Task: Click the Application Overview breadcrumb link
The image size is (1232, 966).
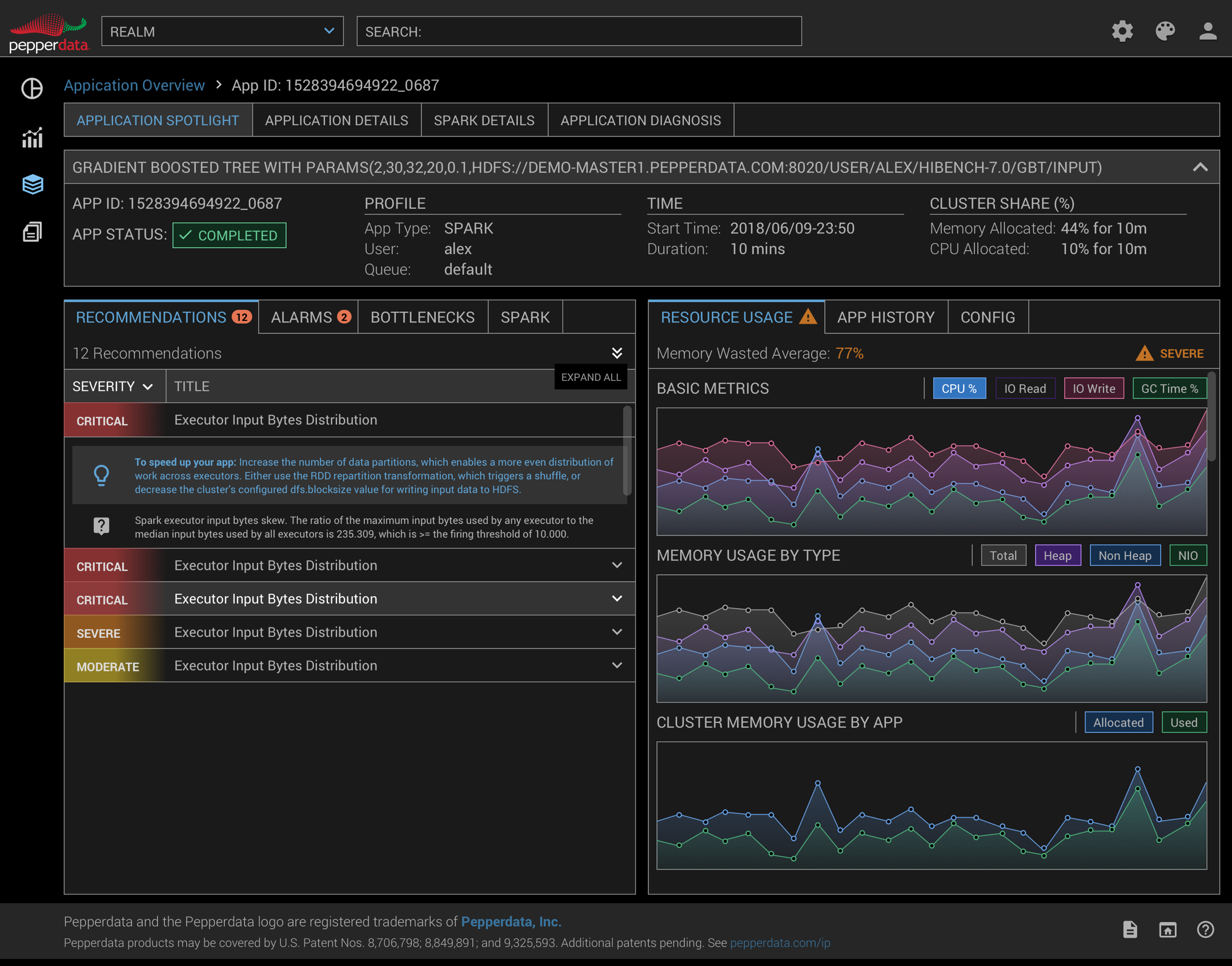Action: point(134,85)
